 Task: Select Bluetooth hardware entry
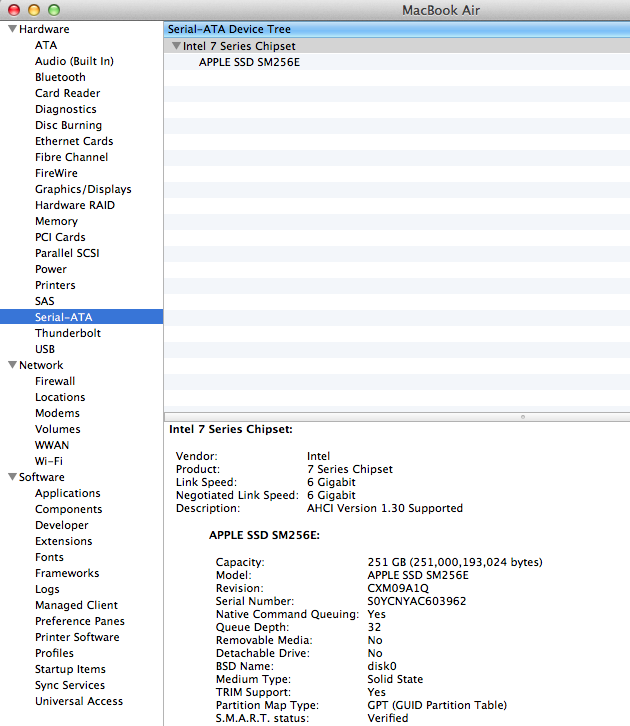(x=60, y=77)
